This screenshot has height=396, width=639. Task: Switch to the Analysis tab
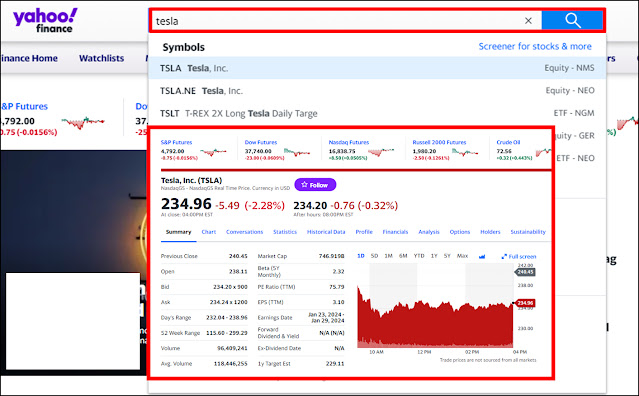pos(429,232)
